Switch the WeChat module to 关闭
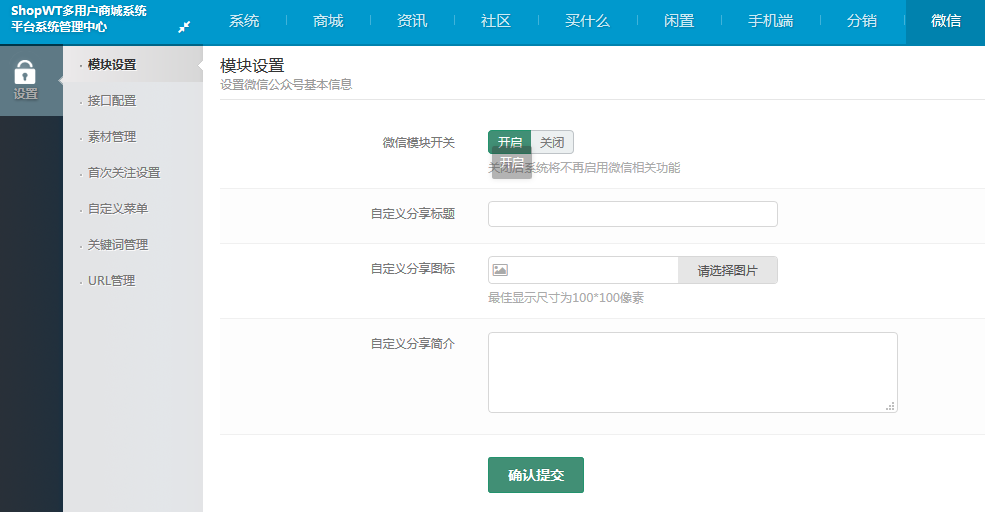 point(552,143)
